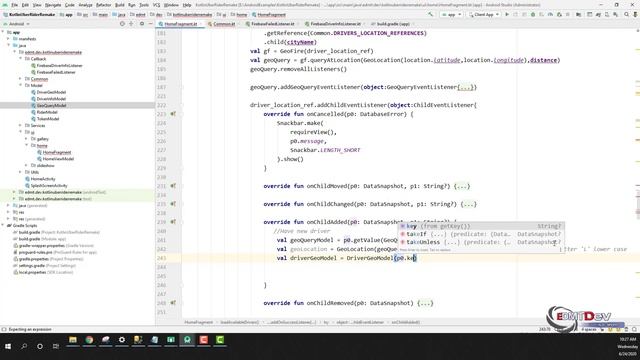Switch to the FirebaseDriverInfoListener.kt tab
The width and height of the screenshot is (640, 360).
click(x=336, y=24)
